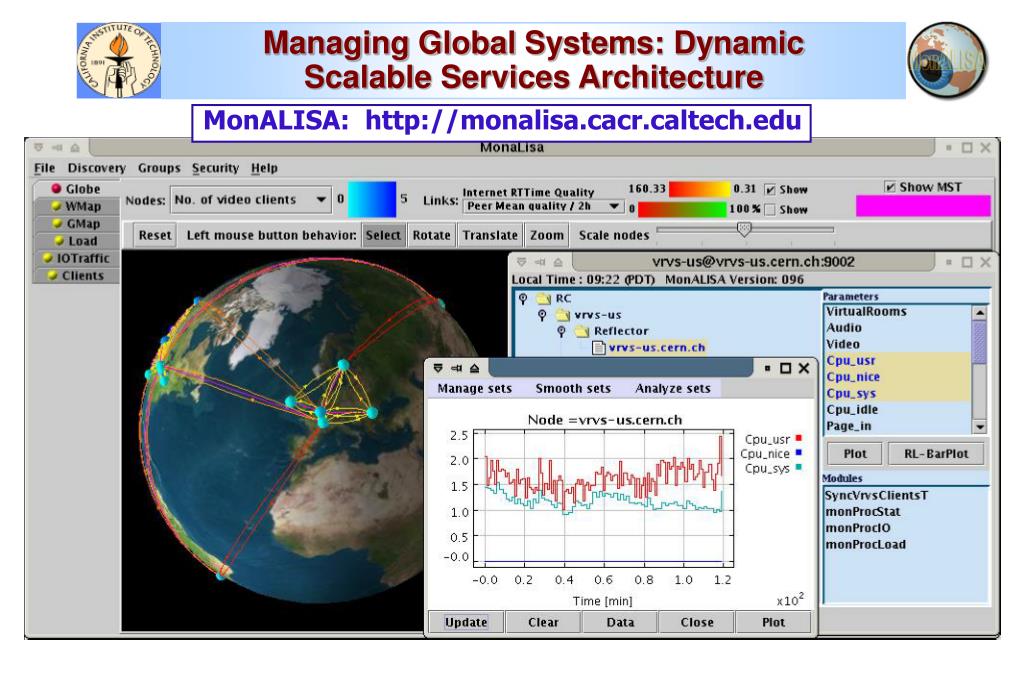Viewport: 1024px width, 682px height.
Task: Click the Scale nodes slider handle
Action: pyautogui.click(x=744, y=229)
